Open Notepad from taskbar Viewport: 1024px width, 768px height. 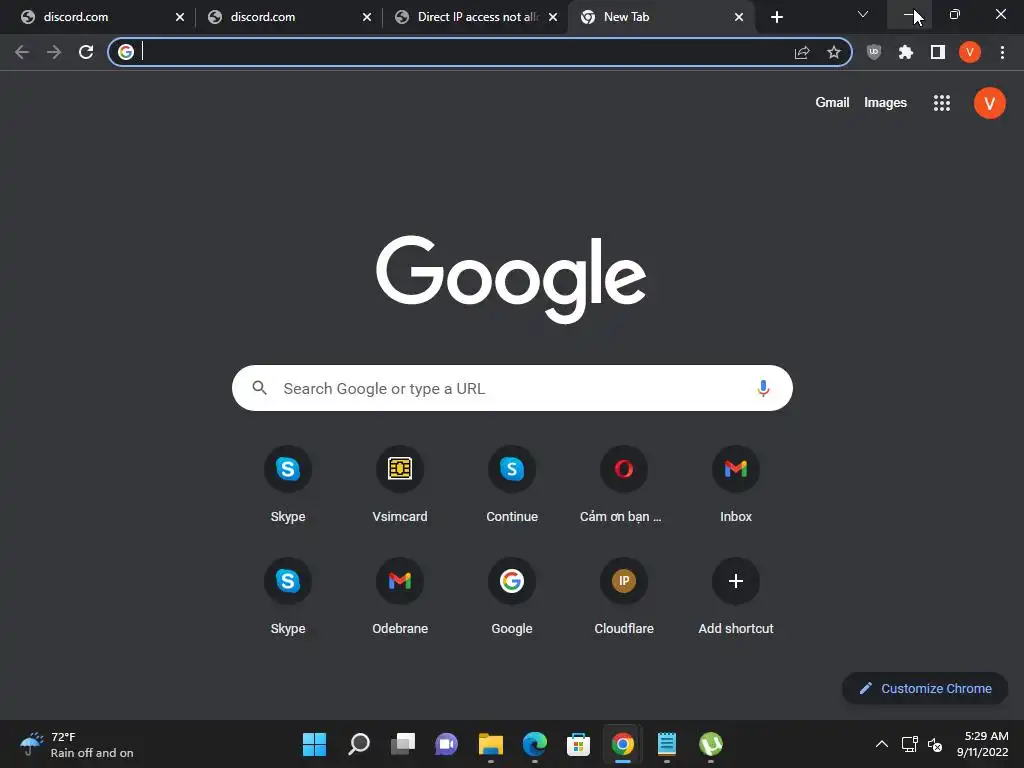coord(666,744)
